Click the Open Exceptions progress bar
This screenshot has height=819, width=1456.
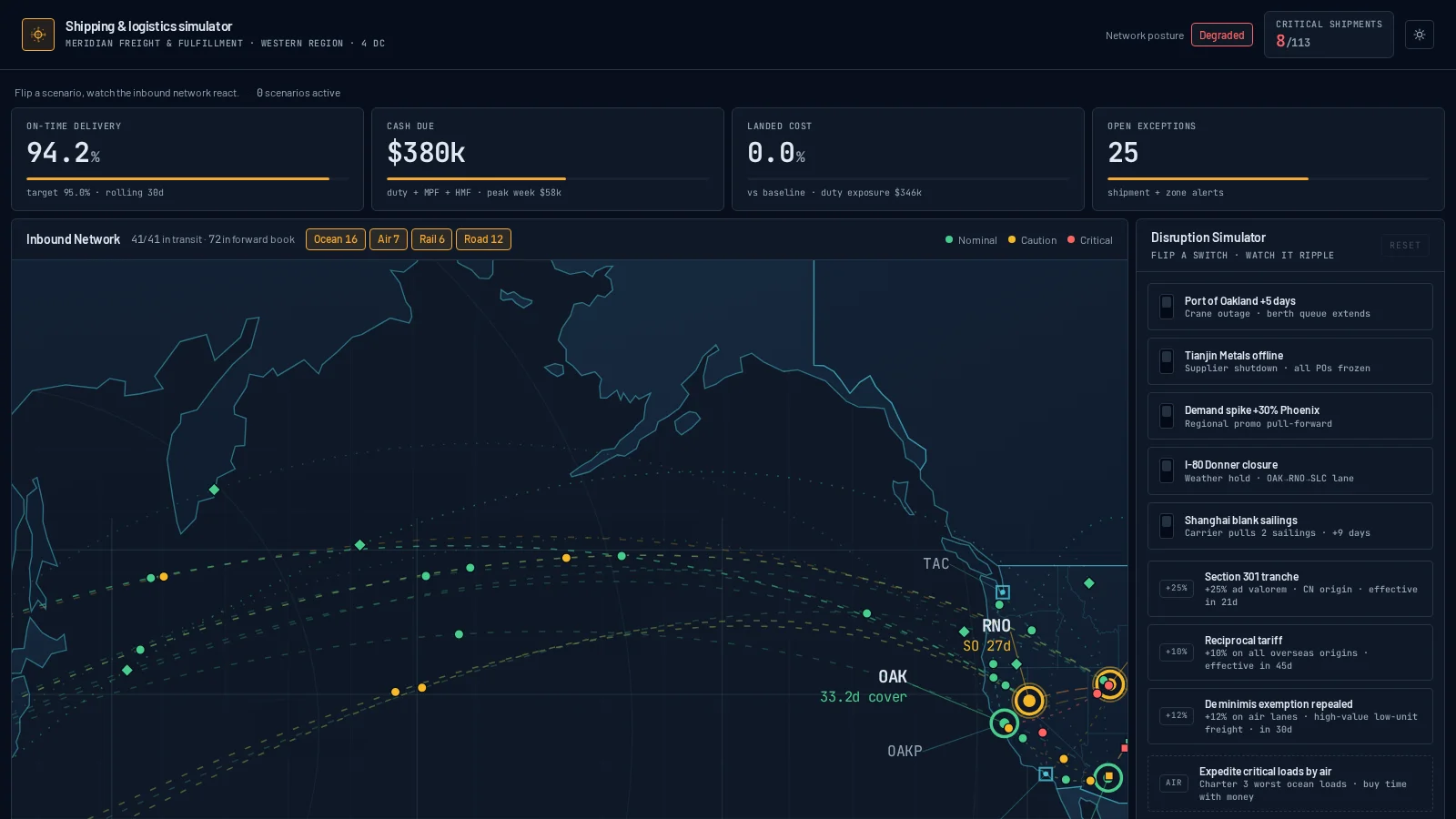[x=1269, y=178]
